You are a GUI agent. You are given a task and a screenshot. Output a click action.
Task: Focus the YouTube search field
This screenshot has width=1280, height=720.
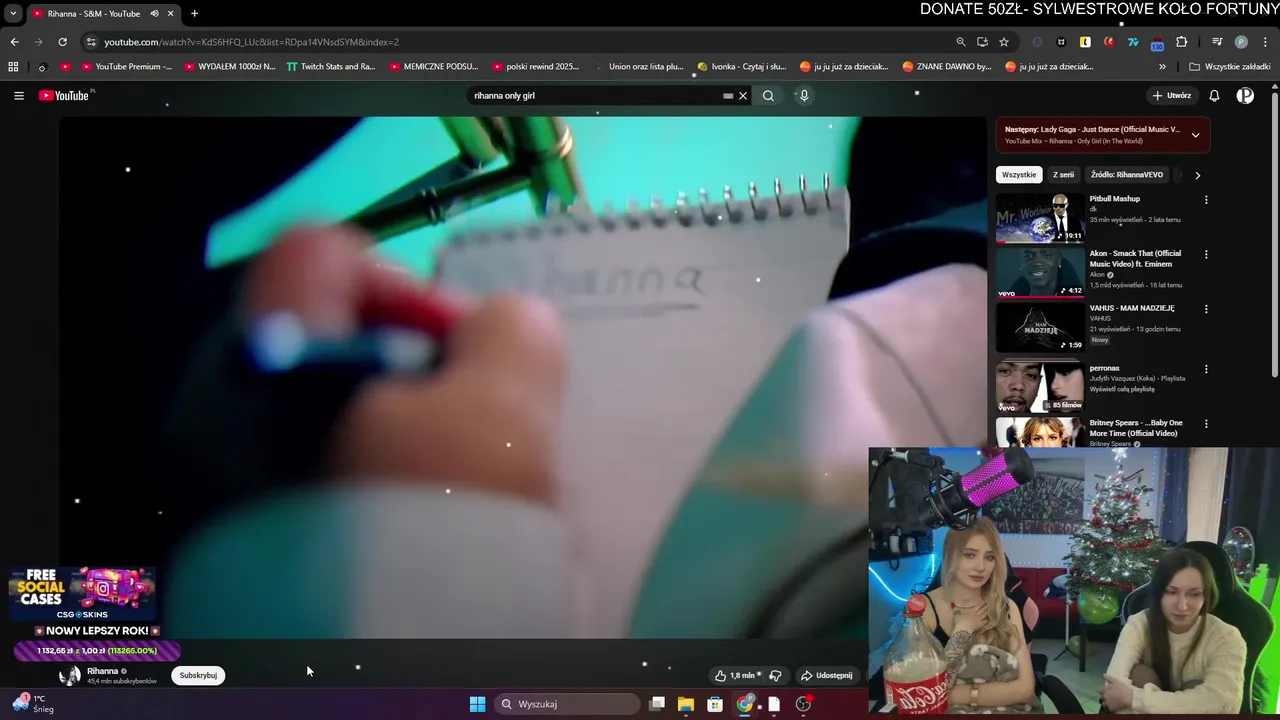tap(595, 96)
